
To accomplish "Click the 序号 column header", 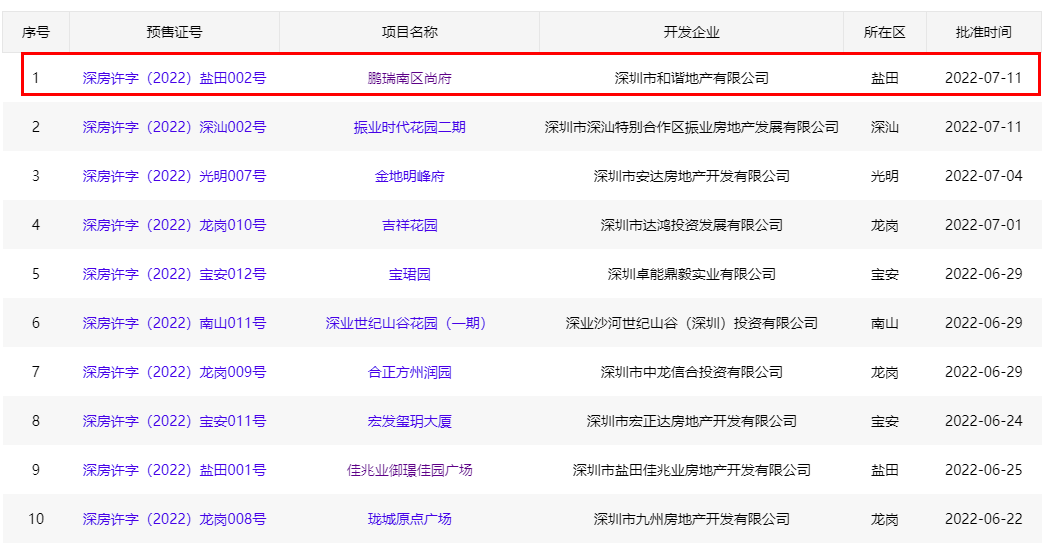I will (36, 32).
